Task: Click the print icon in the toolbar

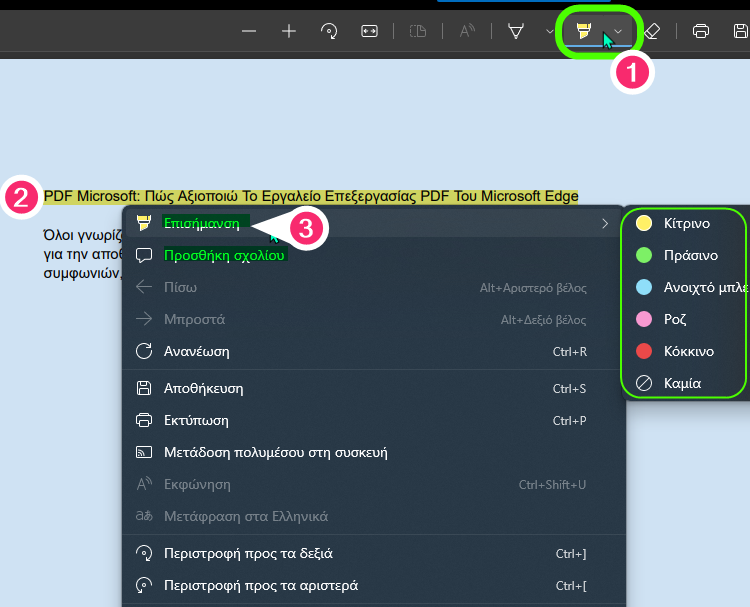Action: point(701,31)
